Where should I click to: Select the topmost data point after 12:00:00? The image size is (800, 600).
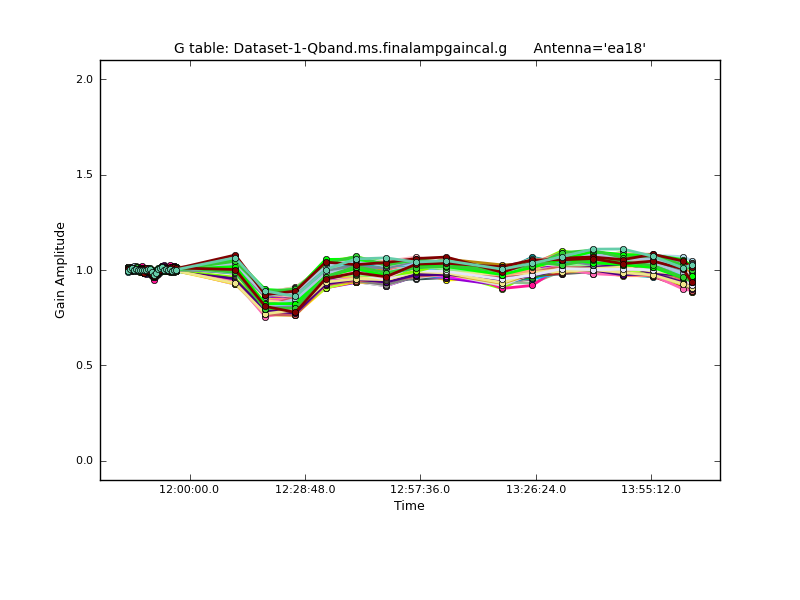(235, 256)
